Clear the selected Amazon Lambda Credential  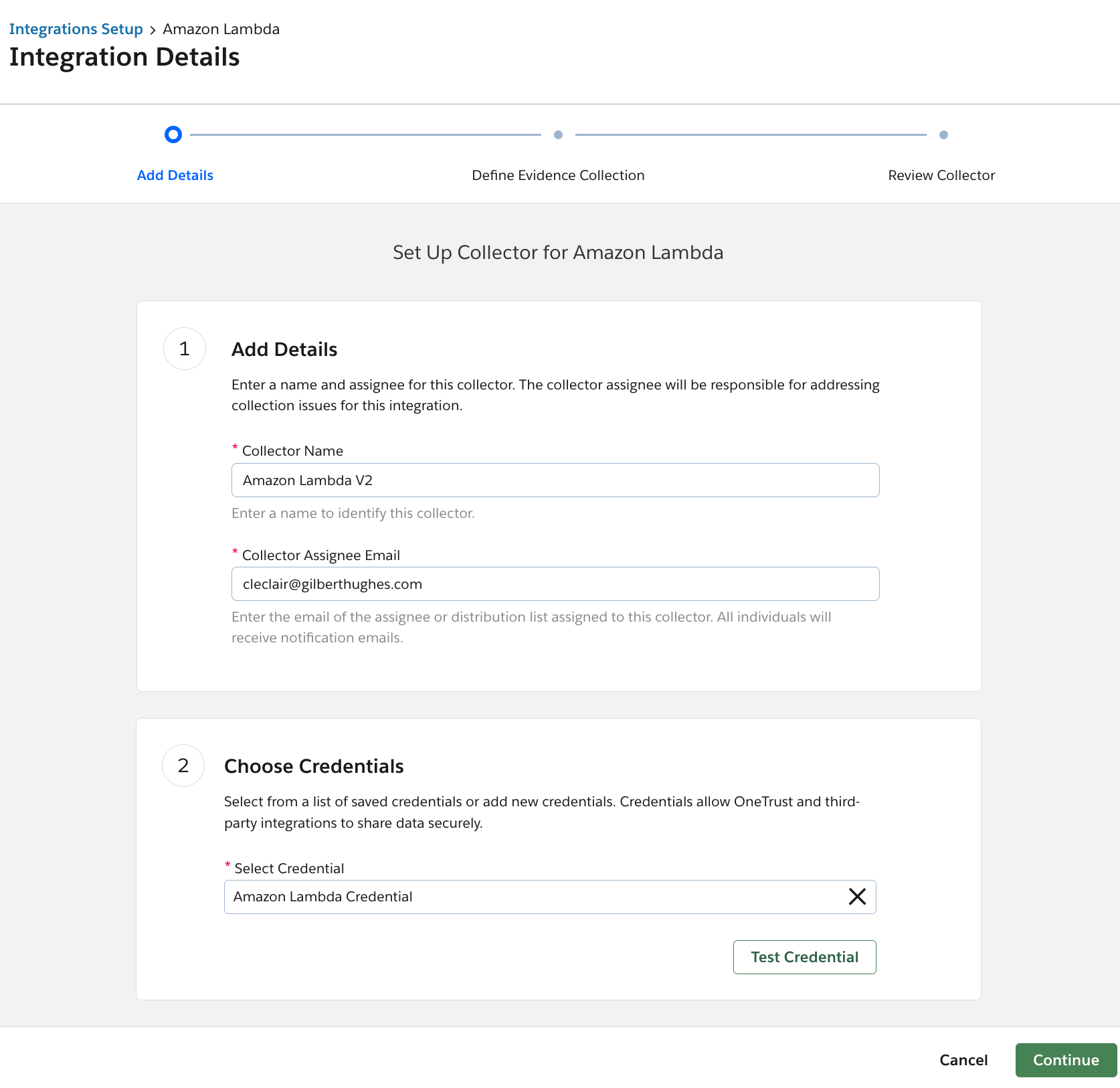tap(857, 897)
